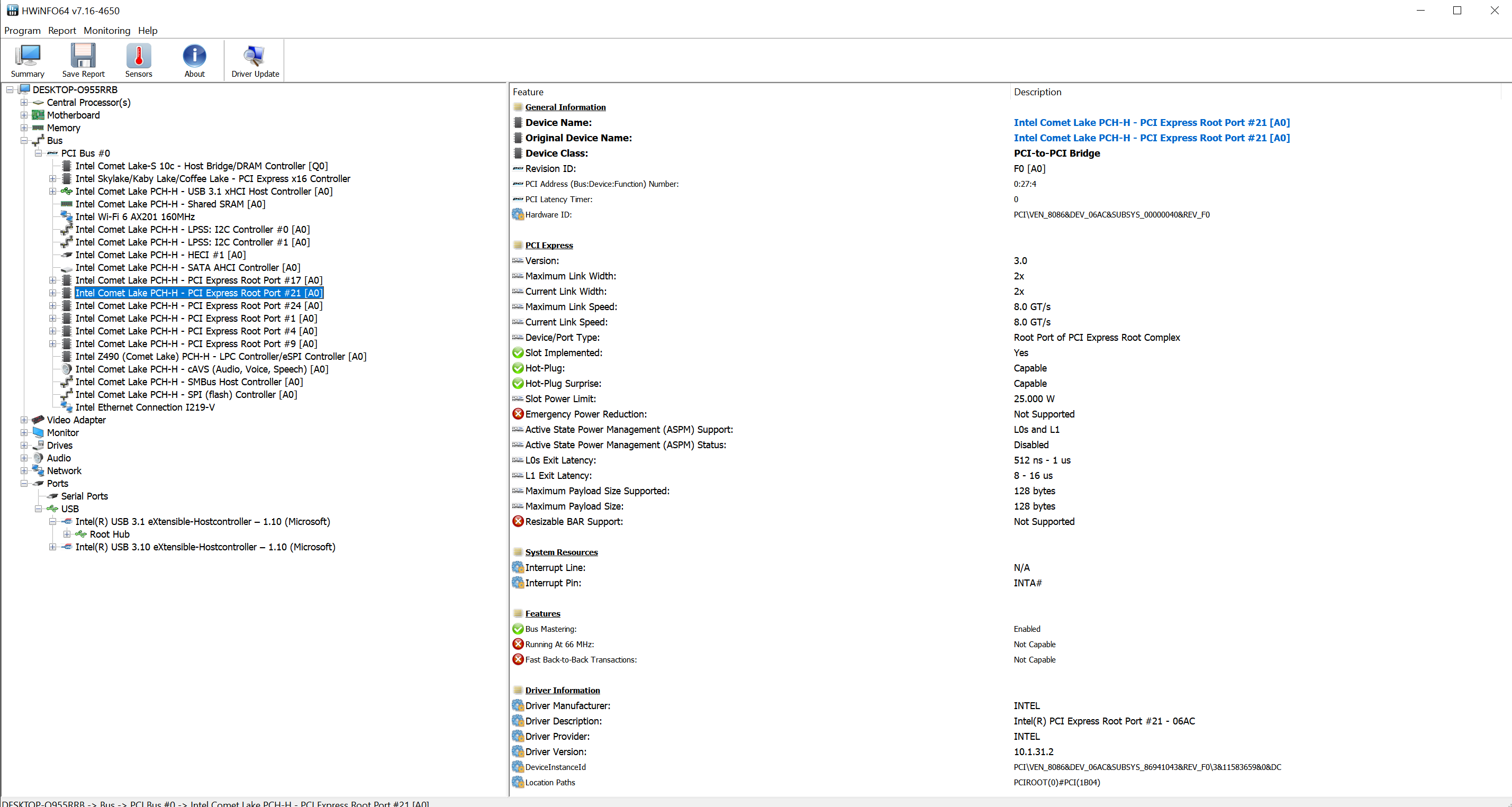Click the Feature column header
This screenshot has height=807, width=1512.
point(528,92)
